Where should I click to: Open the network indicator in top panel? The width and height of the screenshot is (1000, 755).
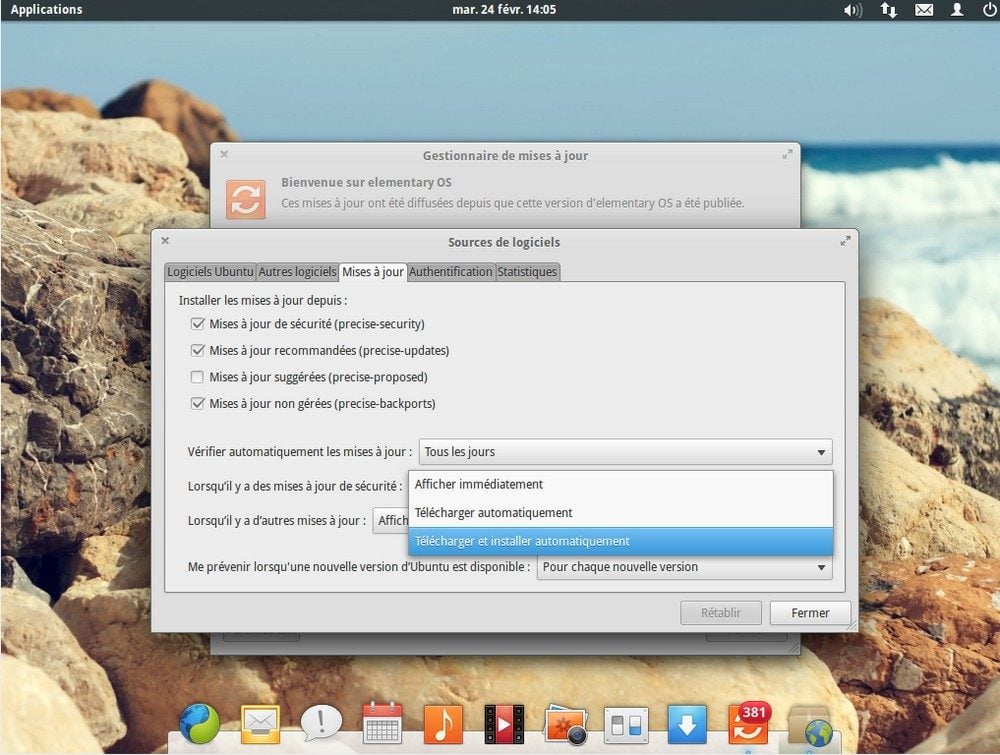tap(888, 10)
